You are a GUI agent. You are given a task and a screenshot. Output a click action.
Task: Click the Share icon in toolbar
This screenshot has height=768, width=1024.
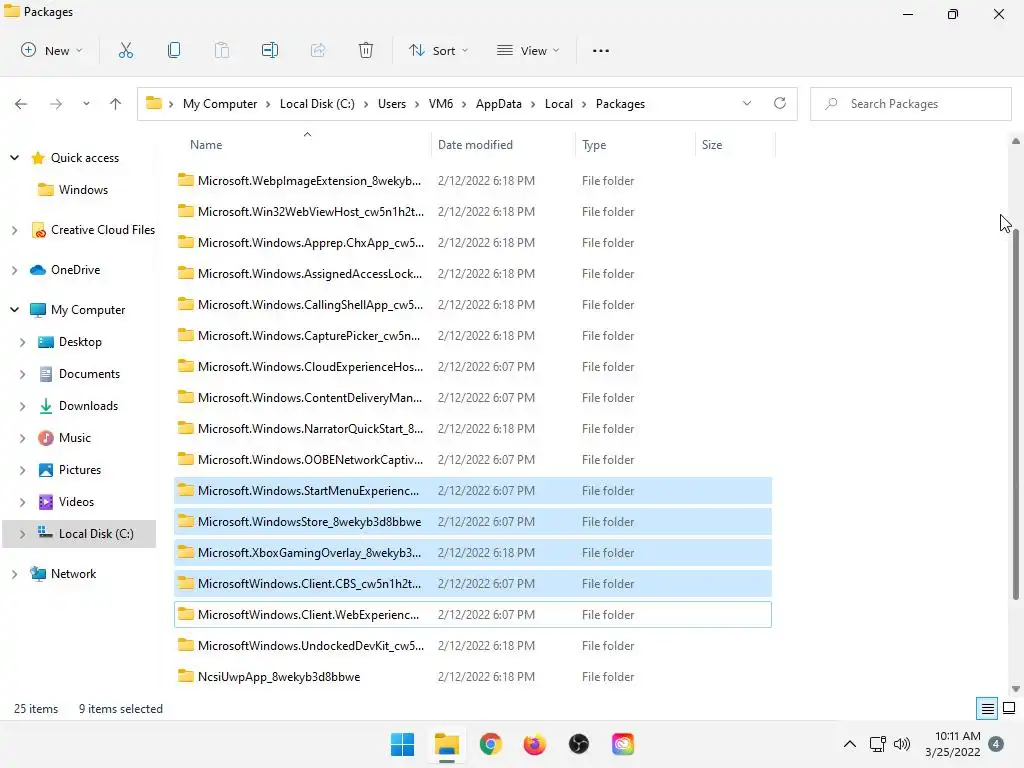(318, 50)
